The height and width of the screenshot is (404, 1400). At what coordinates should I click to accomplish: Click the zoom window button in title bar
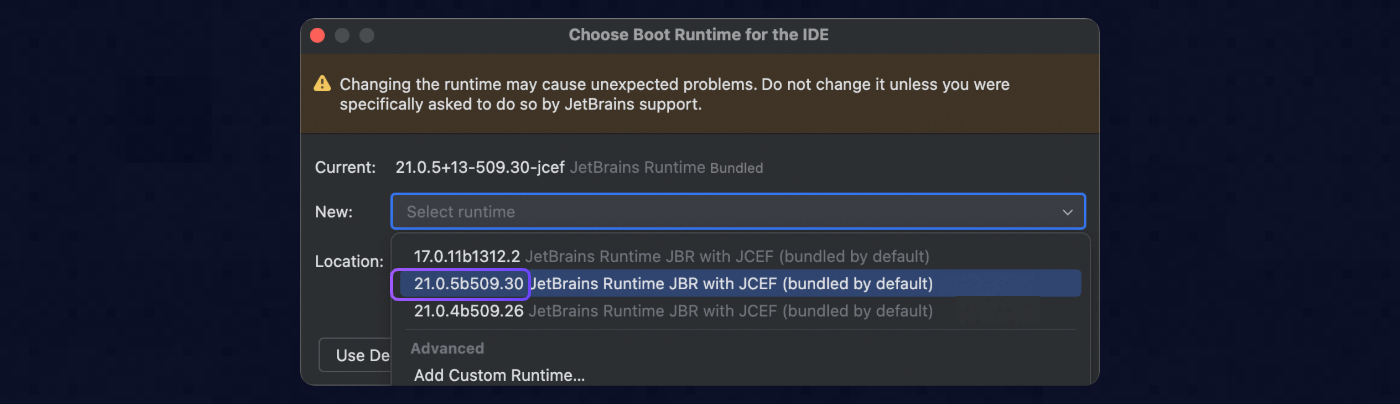pos(366,35)
